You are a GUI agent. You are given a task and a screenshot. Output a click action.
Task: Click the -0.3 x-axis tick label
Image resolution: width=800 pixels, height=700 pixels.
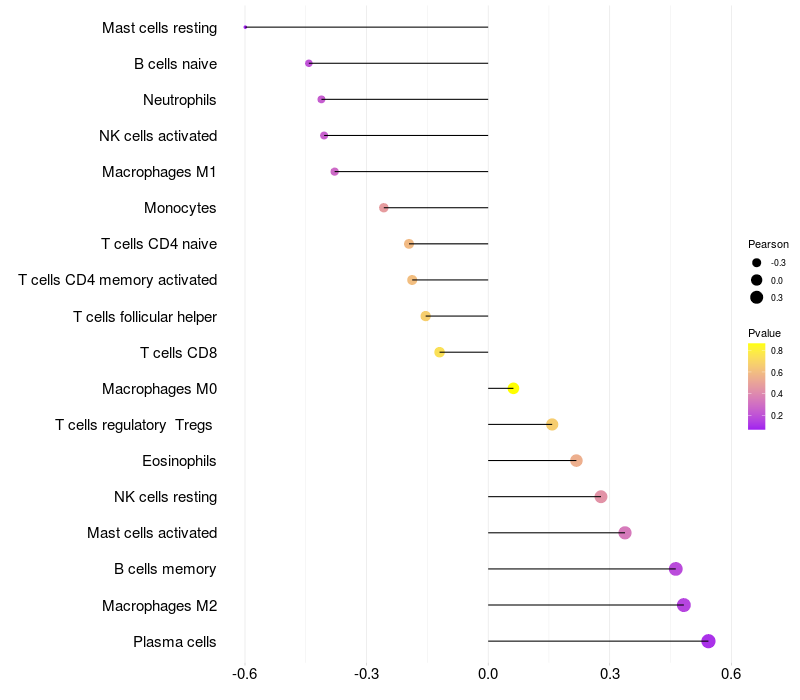(366, 674)
